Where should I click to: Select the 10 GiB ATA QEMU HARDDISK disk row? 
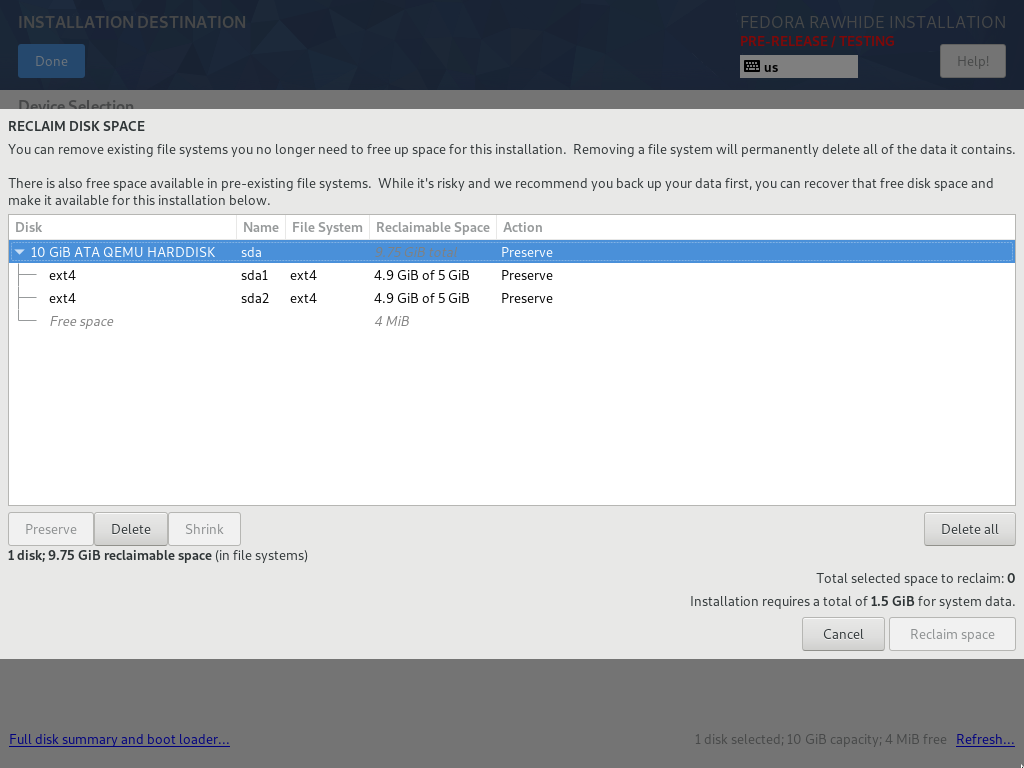pyautogui.click(x=512, y=252)
